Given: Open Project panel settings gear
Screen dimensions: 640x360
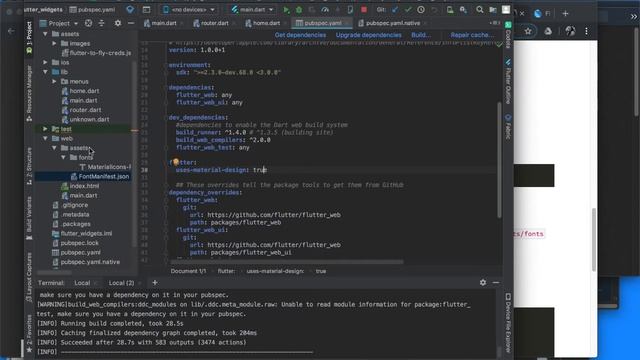Looking at the screenshot, I should click(x=118, y=23).
